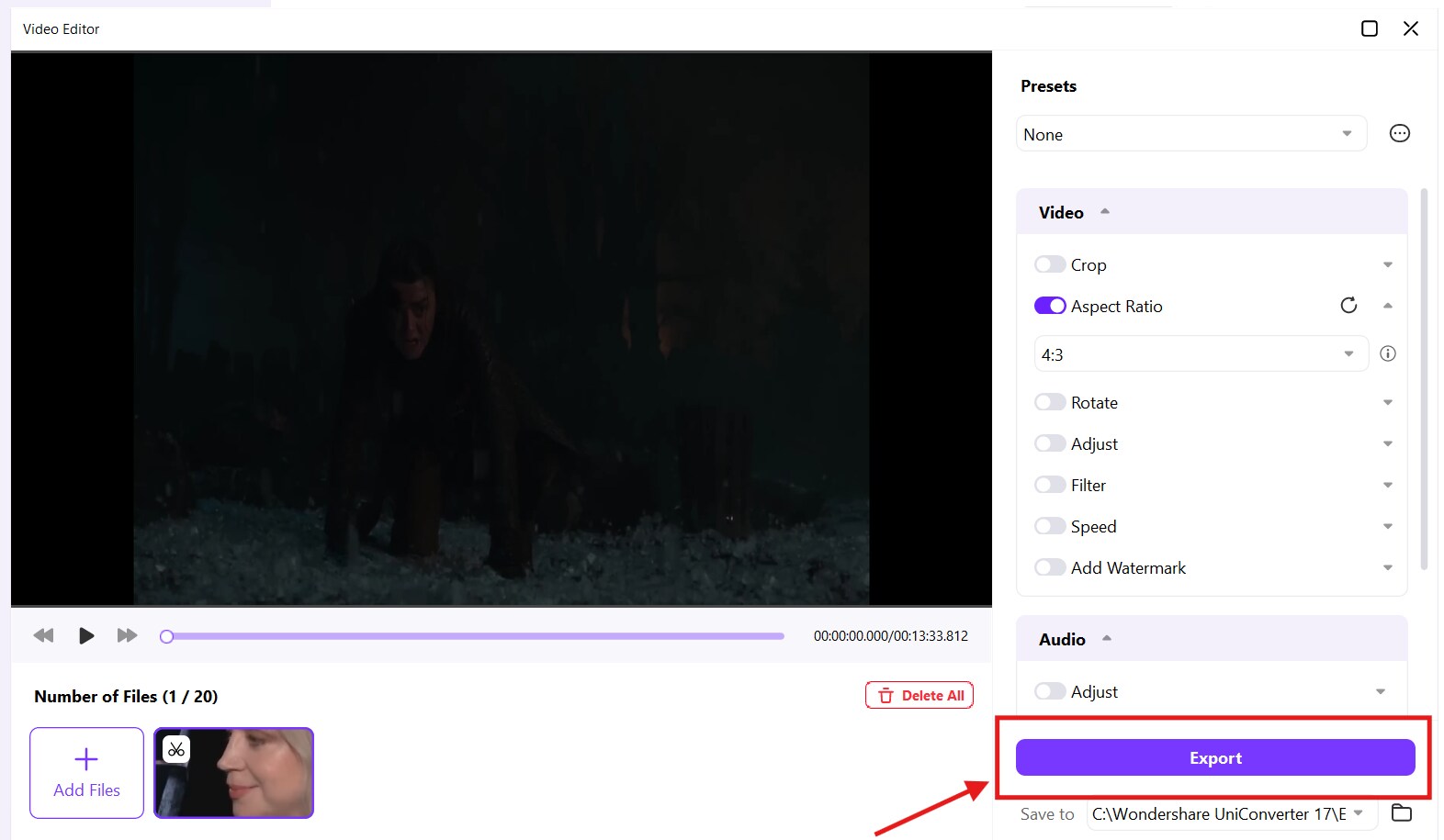Viewport: 1444px width, 840px height.
Task: Turn on the Speed toggle
Action: [1050, 526]
